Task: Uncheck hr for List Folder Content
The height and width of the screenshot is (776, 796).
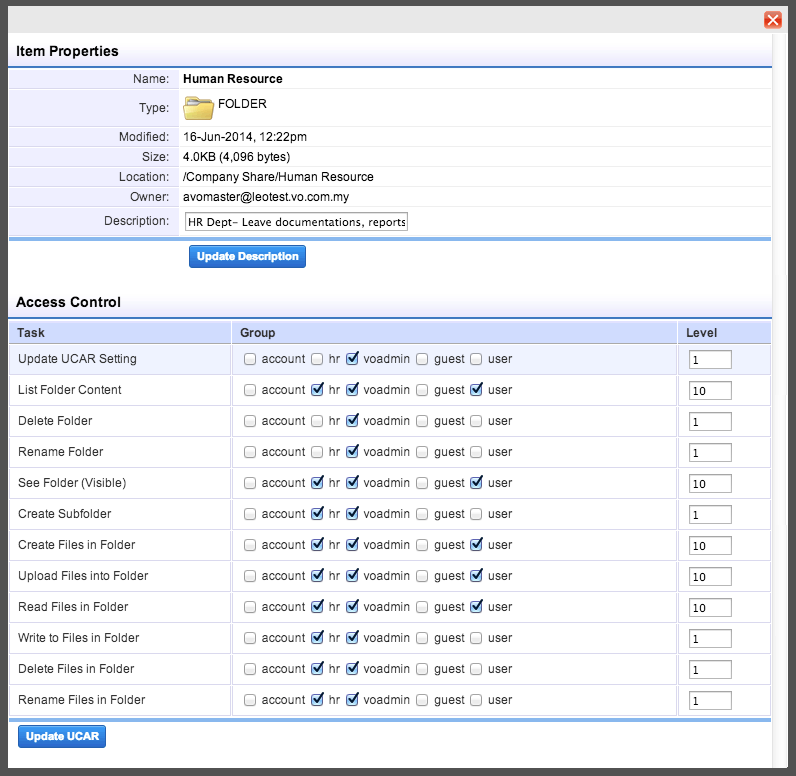Action: pyautogui.click(x=317, y=390)
